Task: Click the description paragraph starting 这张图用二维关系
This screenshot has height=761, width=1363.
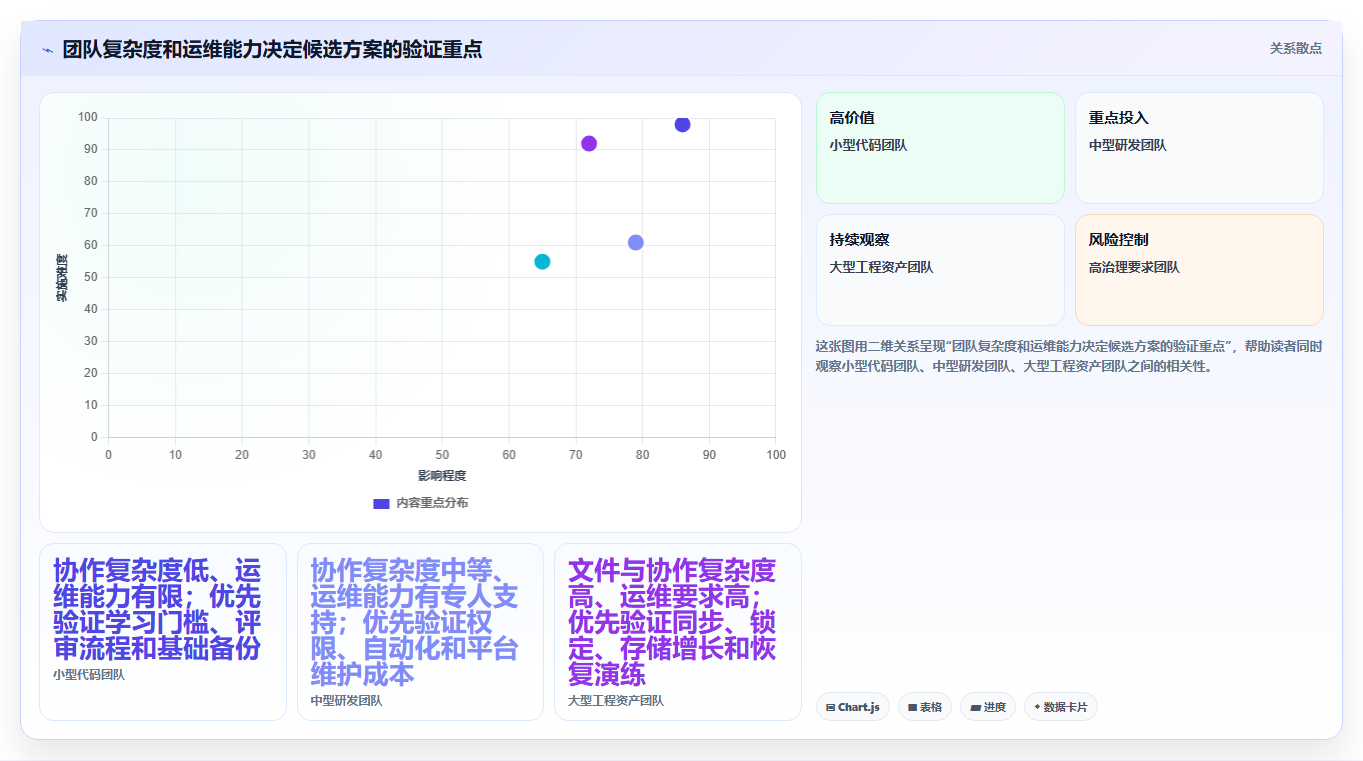Action: coord(1069,356)
